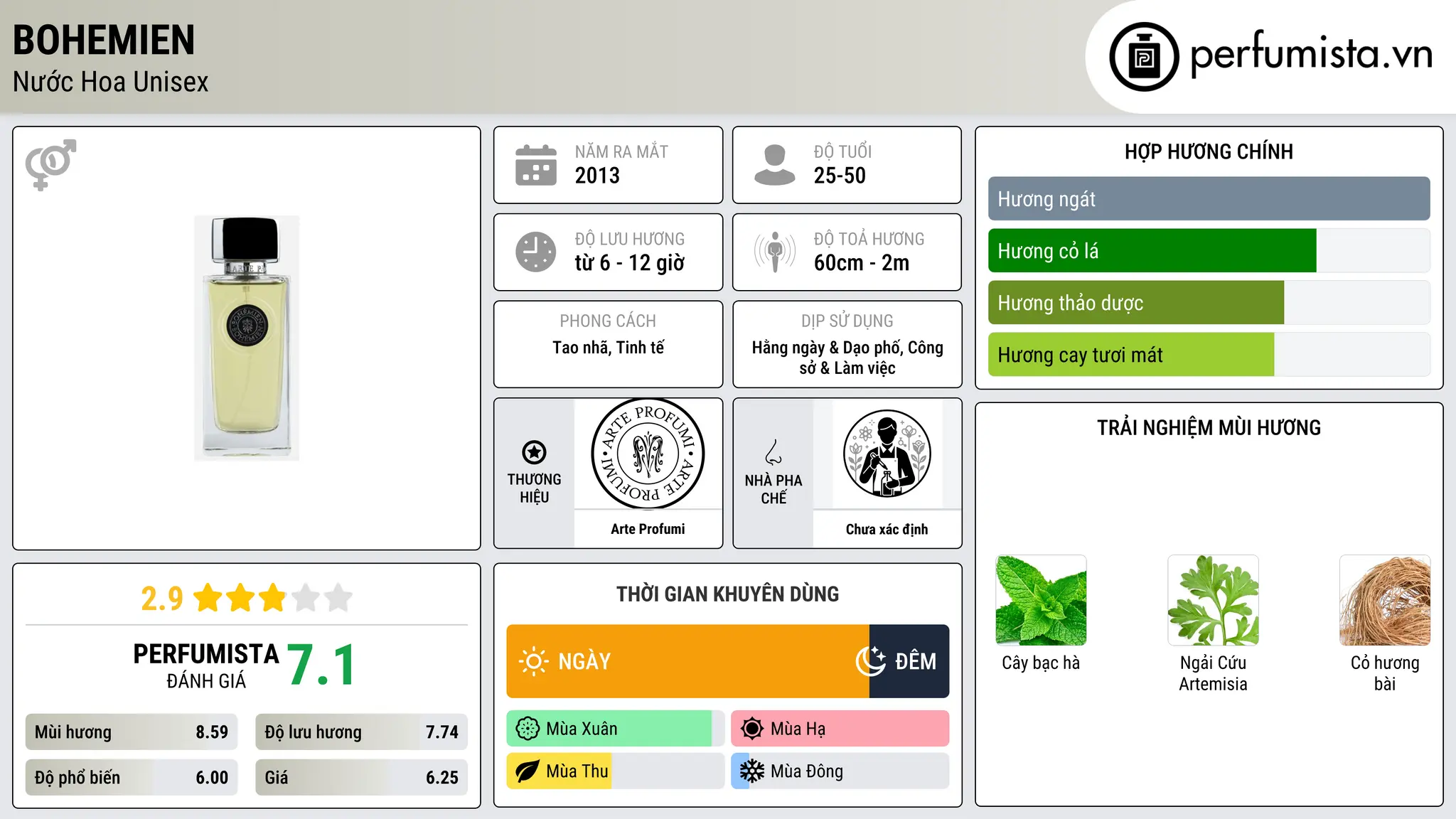Click the style text Tao nhã, Tinh tế
The image size is (1456, 819).
609,348
